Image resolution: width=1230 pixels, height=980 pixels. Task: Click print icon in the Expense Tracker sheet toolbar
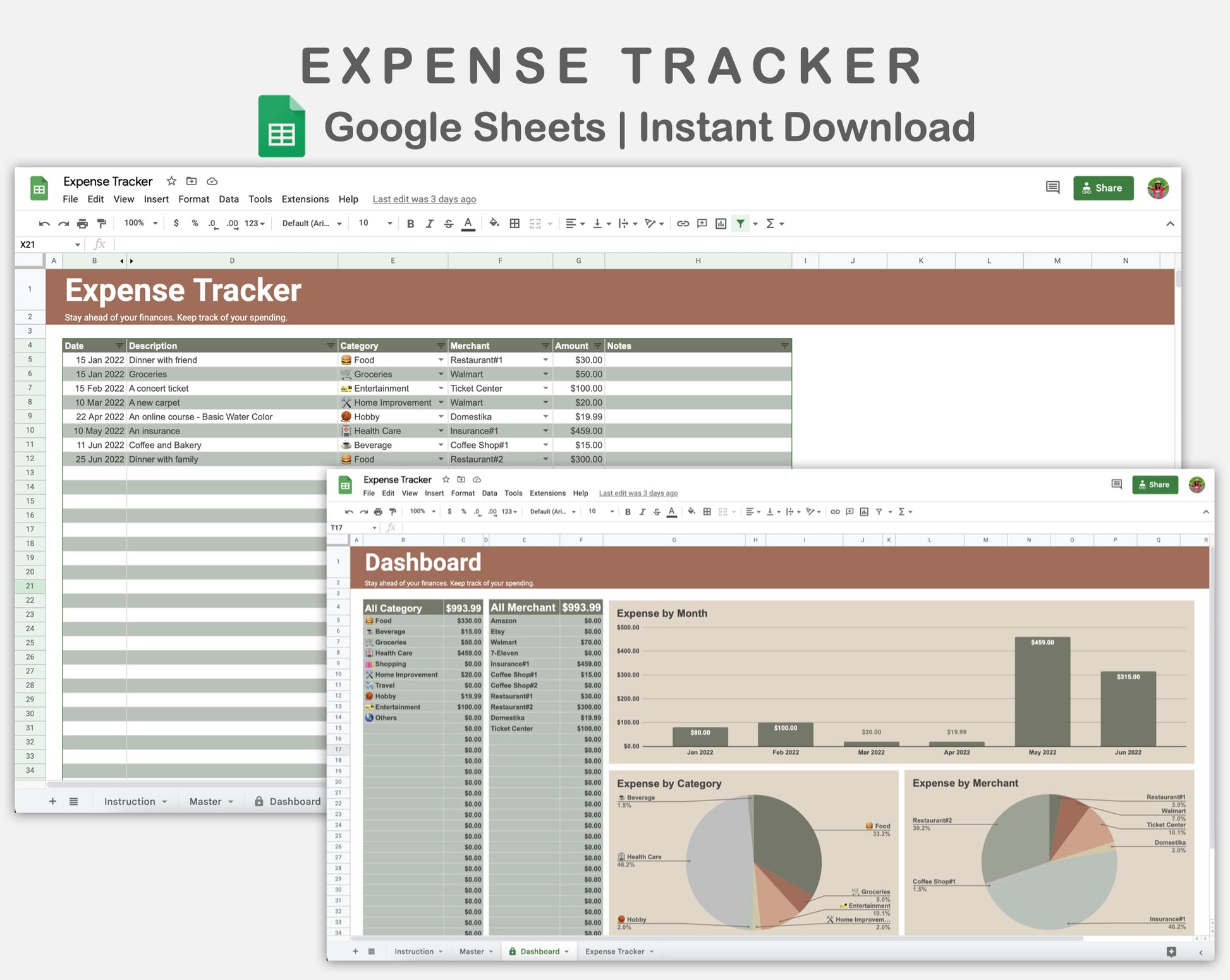pos(82,224)
